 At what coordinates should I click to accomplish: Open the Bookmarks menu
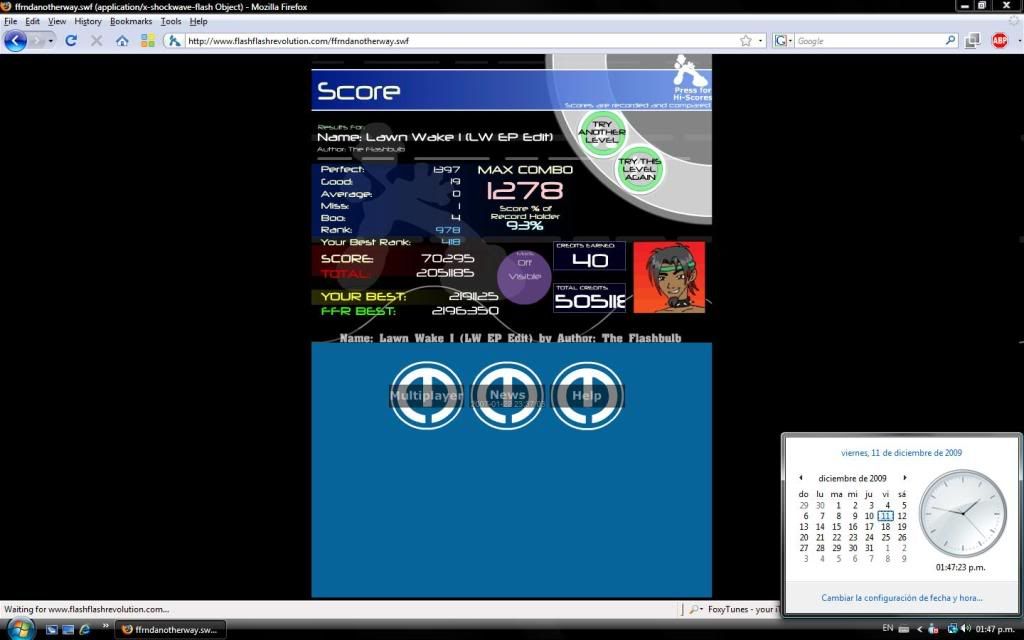coord(131,21)
